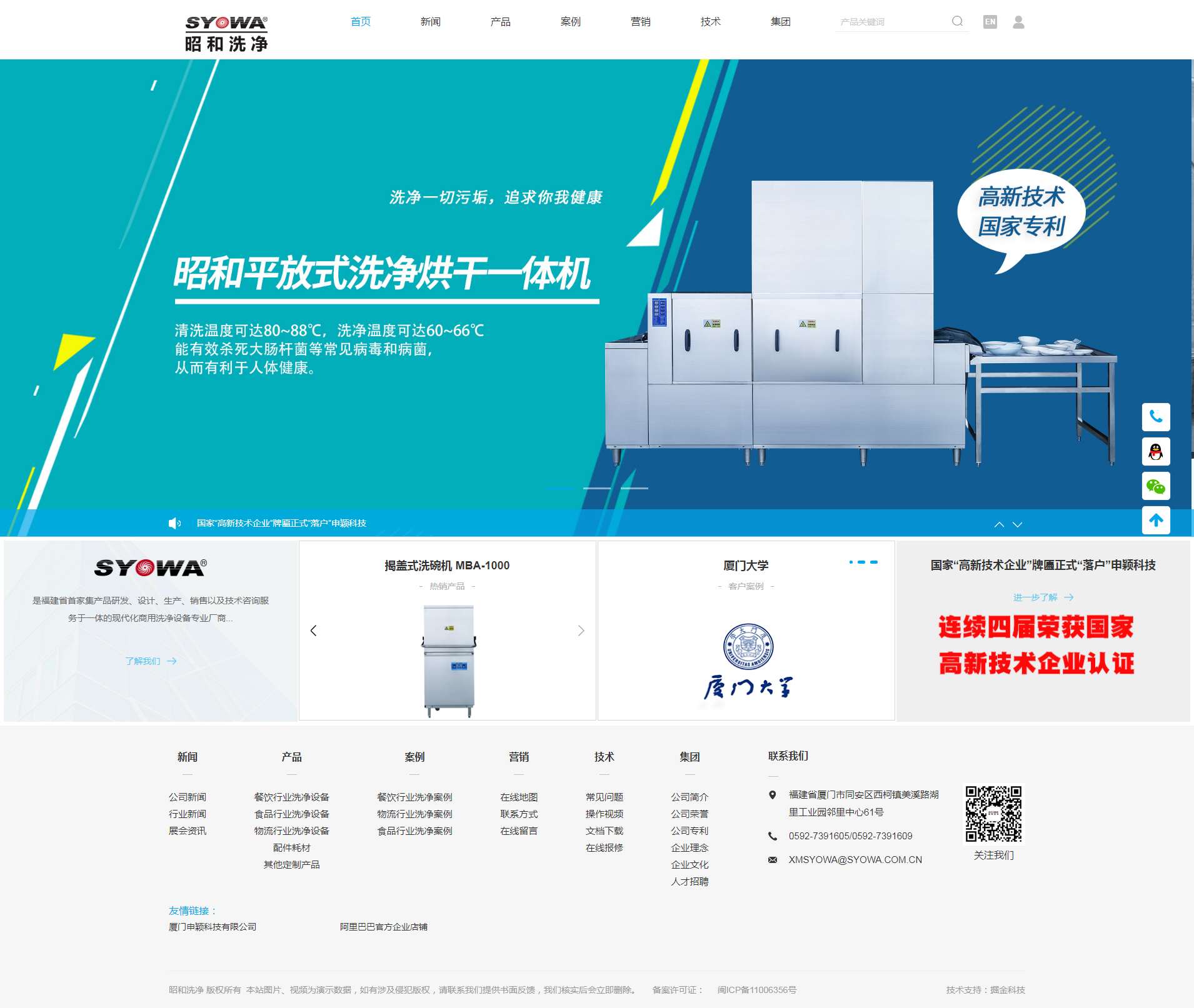Expand the next carousel slide with the right arrow
Screen dimensions: 1194x1008
pos(581,631)
